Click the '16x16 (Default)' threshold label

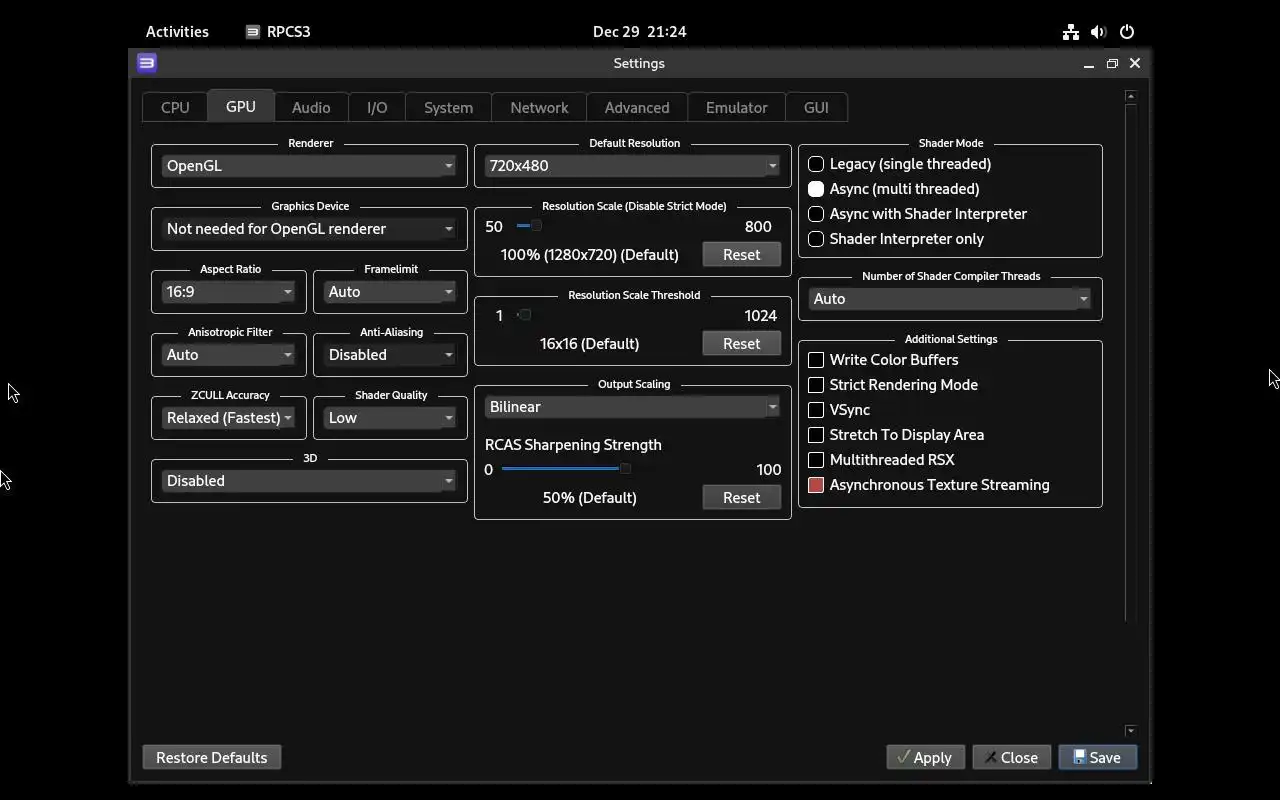coord(589,344)
